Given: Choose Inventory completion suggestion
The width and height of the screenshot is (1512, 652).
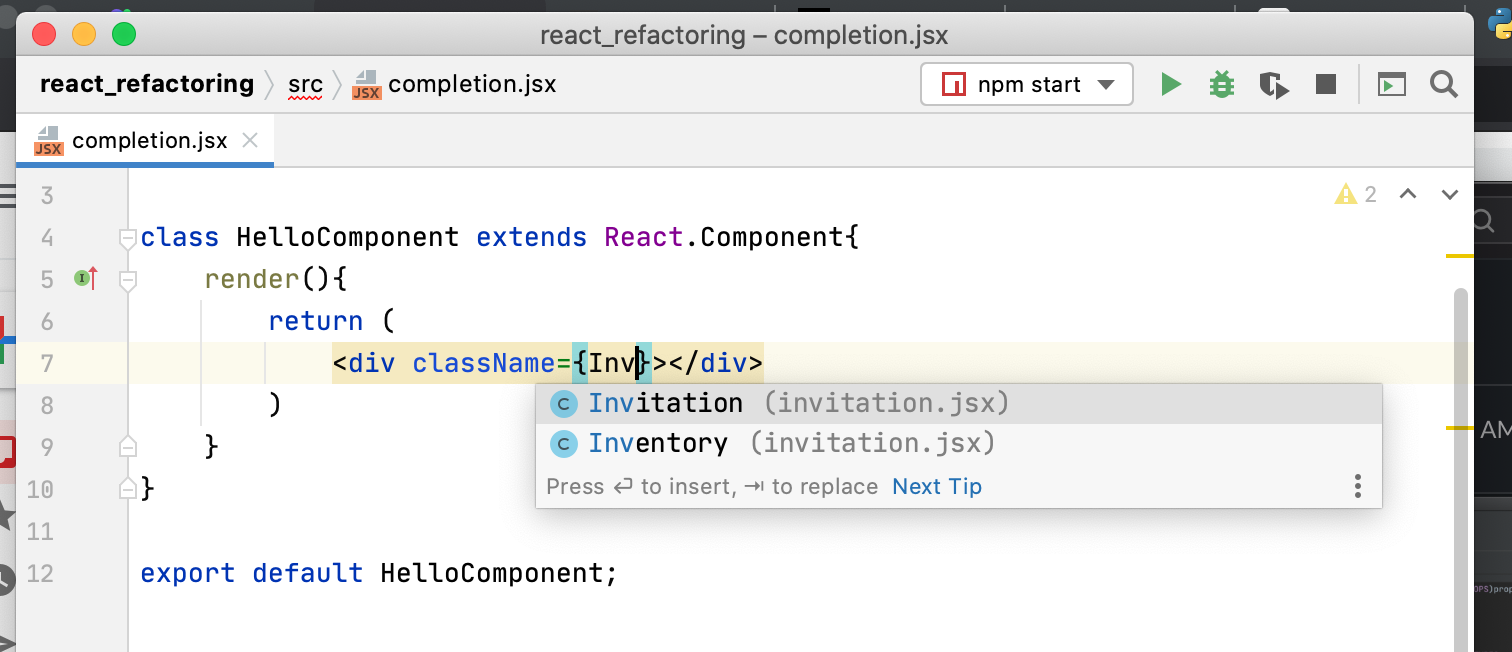Looking at the screenshot, I should pyautogui.click(x=959, y=443).
